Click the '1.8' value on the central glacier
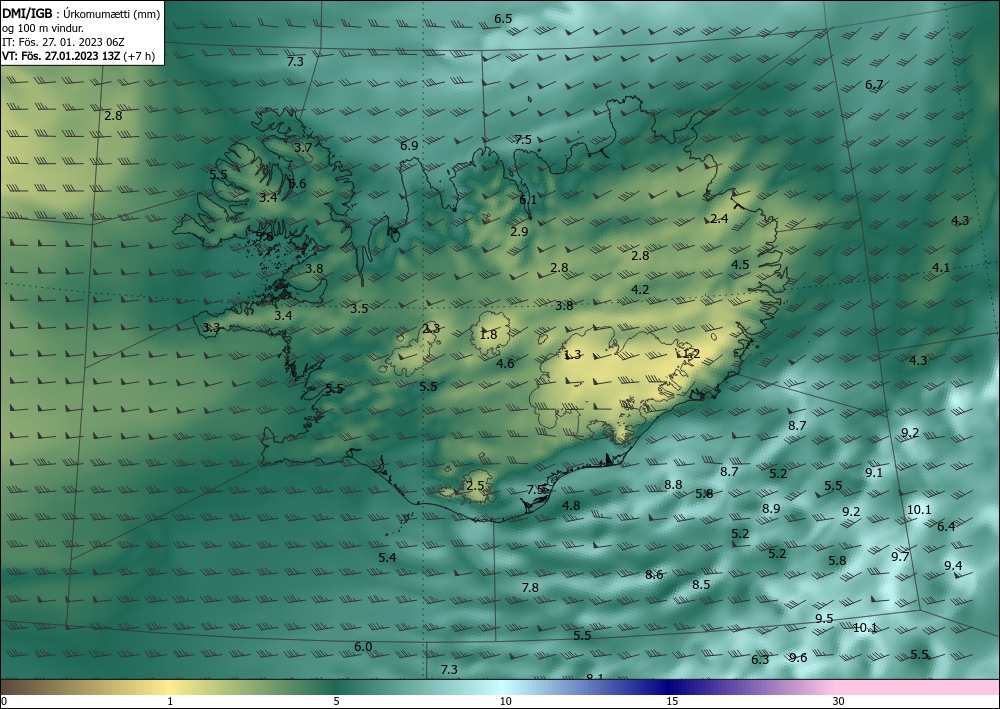The height and width of the screenshot is (709, 1000). [488, 335]
